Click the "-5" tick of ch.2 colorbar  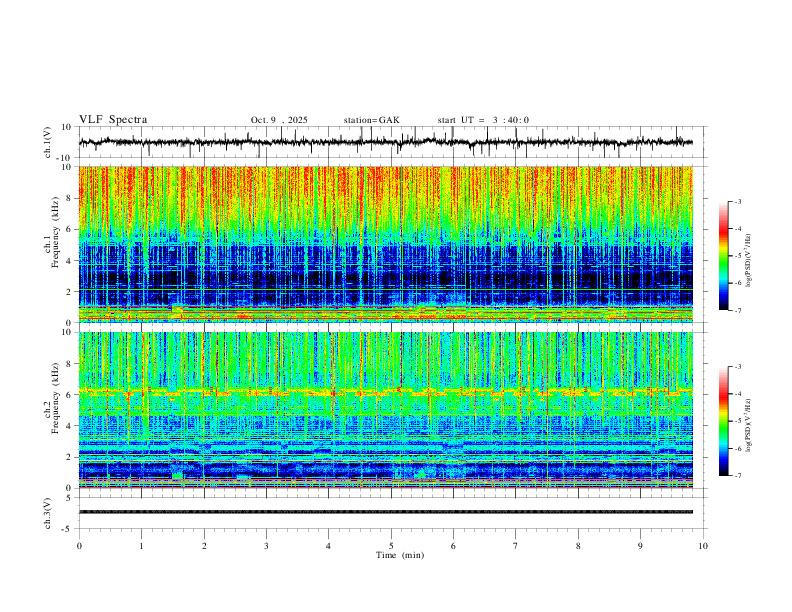738,421
